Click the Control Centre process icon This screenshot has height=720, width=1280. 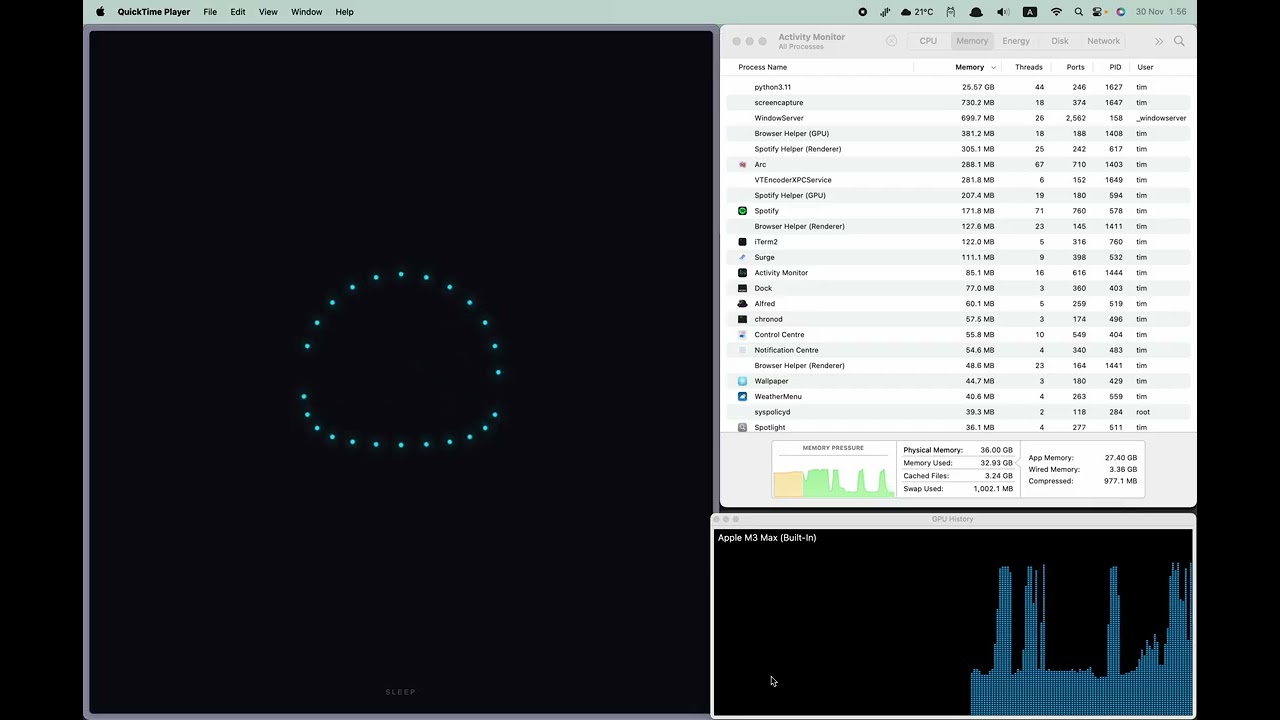point(742,335)
